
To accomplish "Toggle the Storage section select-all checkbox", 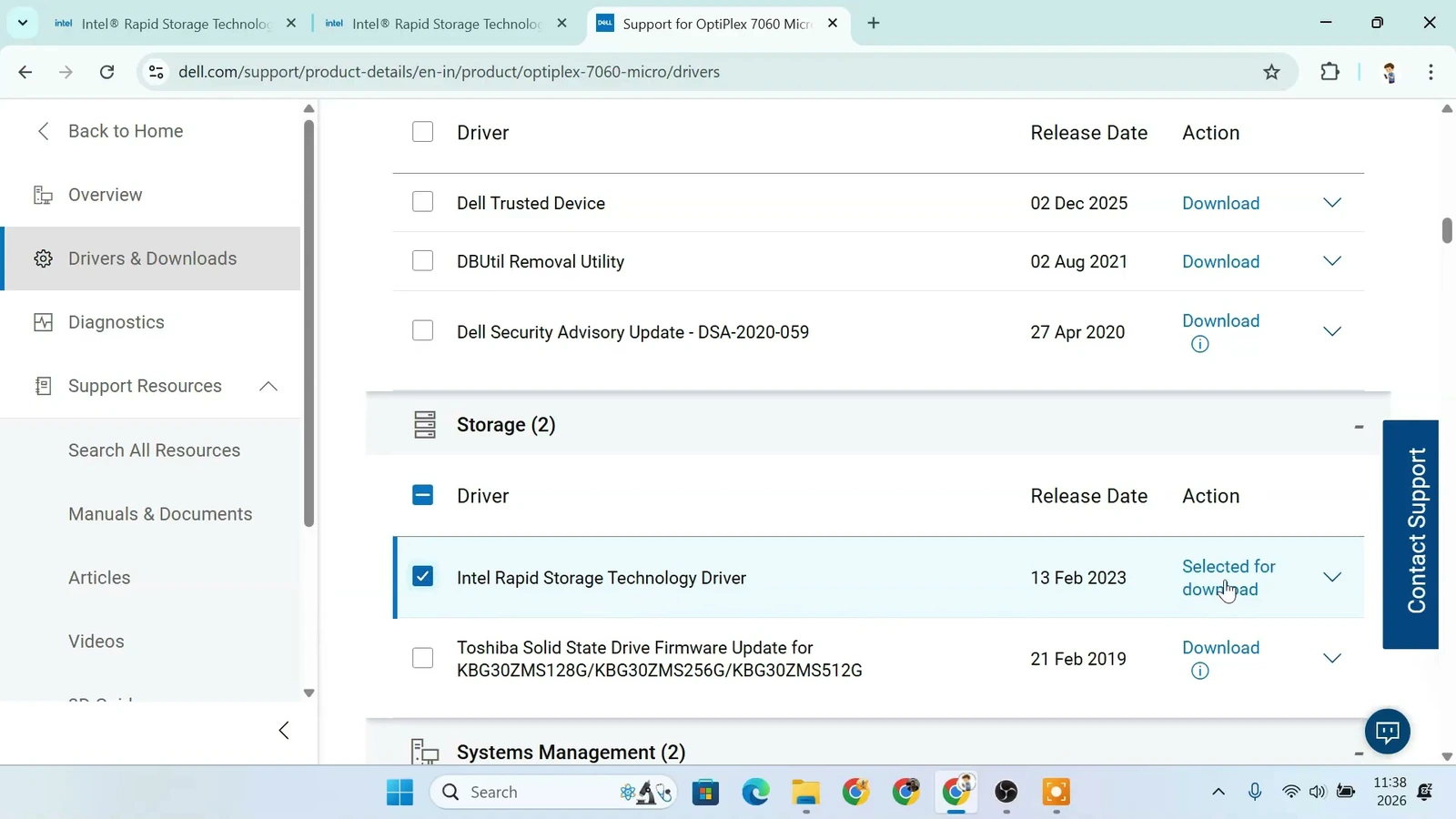I will 422,495.
